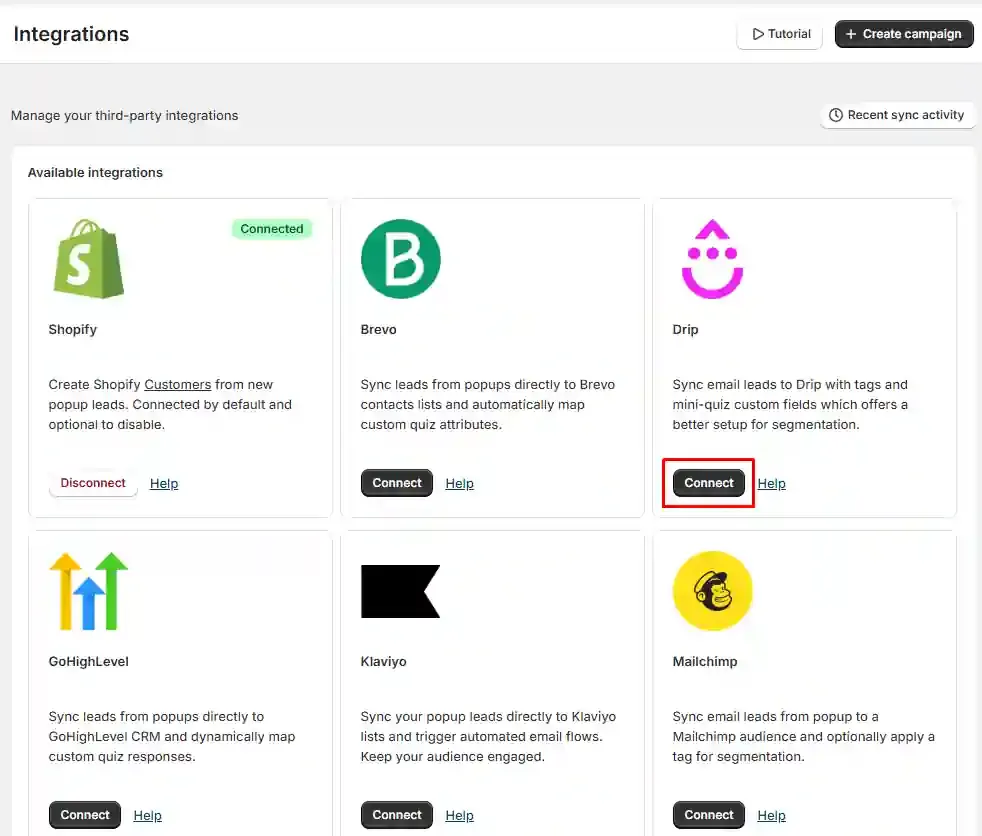Connect the Klaviyo integration

pyautogui.click(x=396, y=815)
